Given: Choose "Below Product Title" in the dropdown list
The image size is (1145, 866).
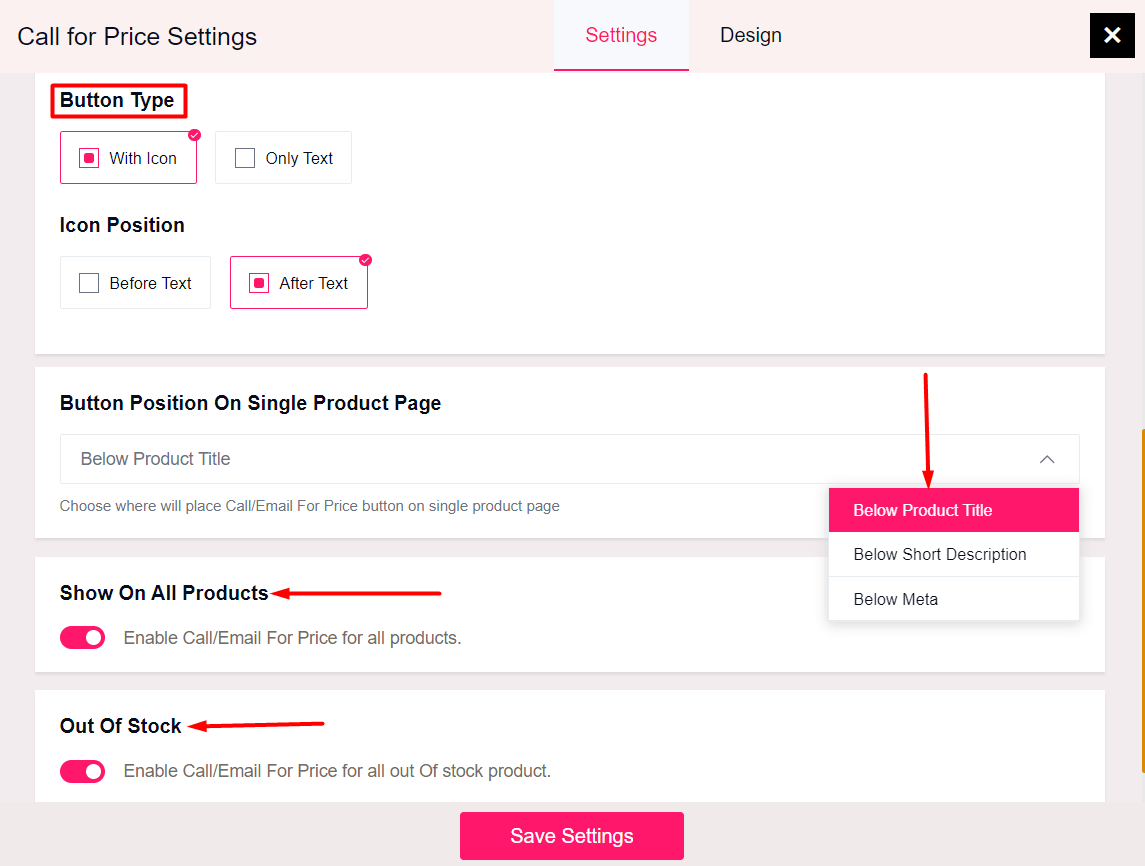Looking at the screenshot, I should 923,510.
